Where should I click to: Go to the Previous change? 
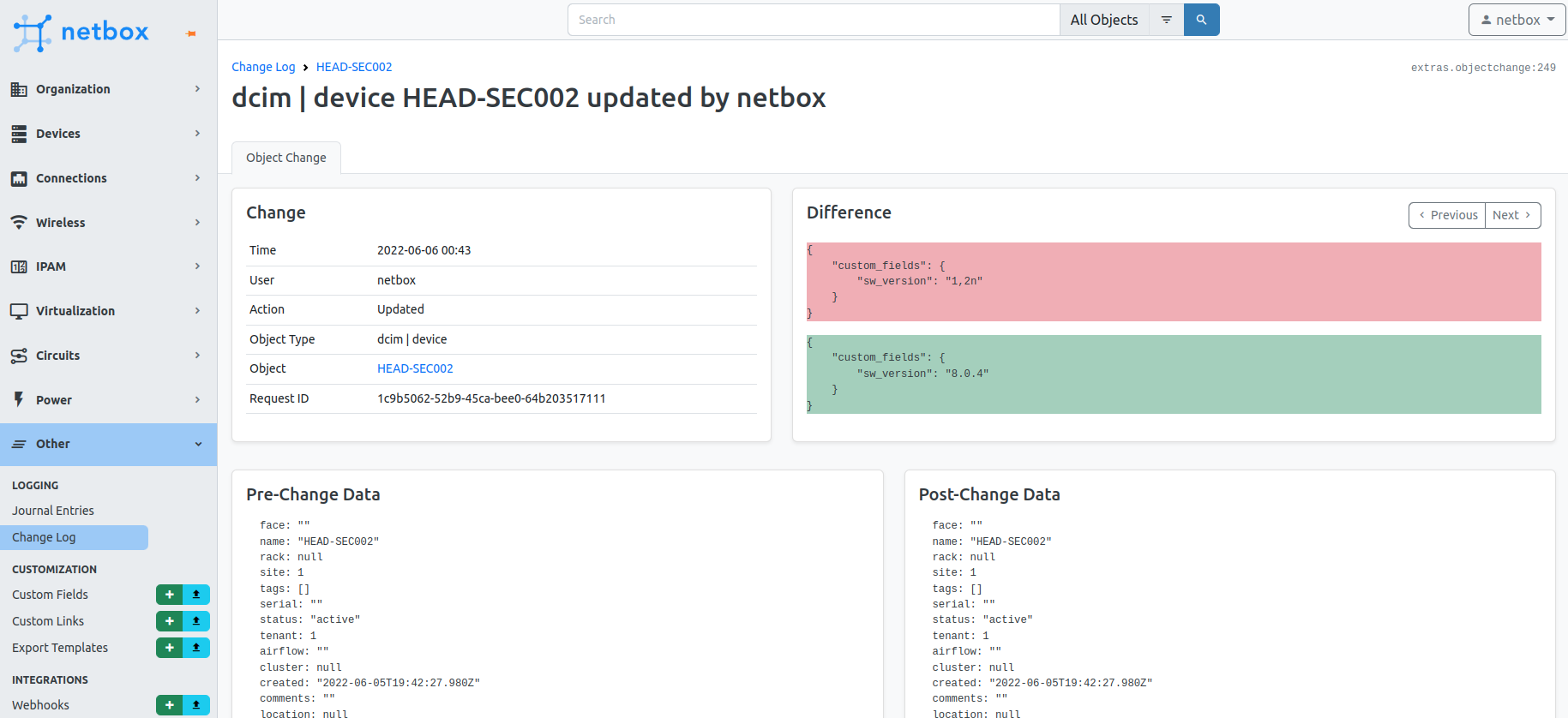(x=1447, y=215)
